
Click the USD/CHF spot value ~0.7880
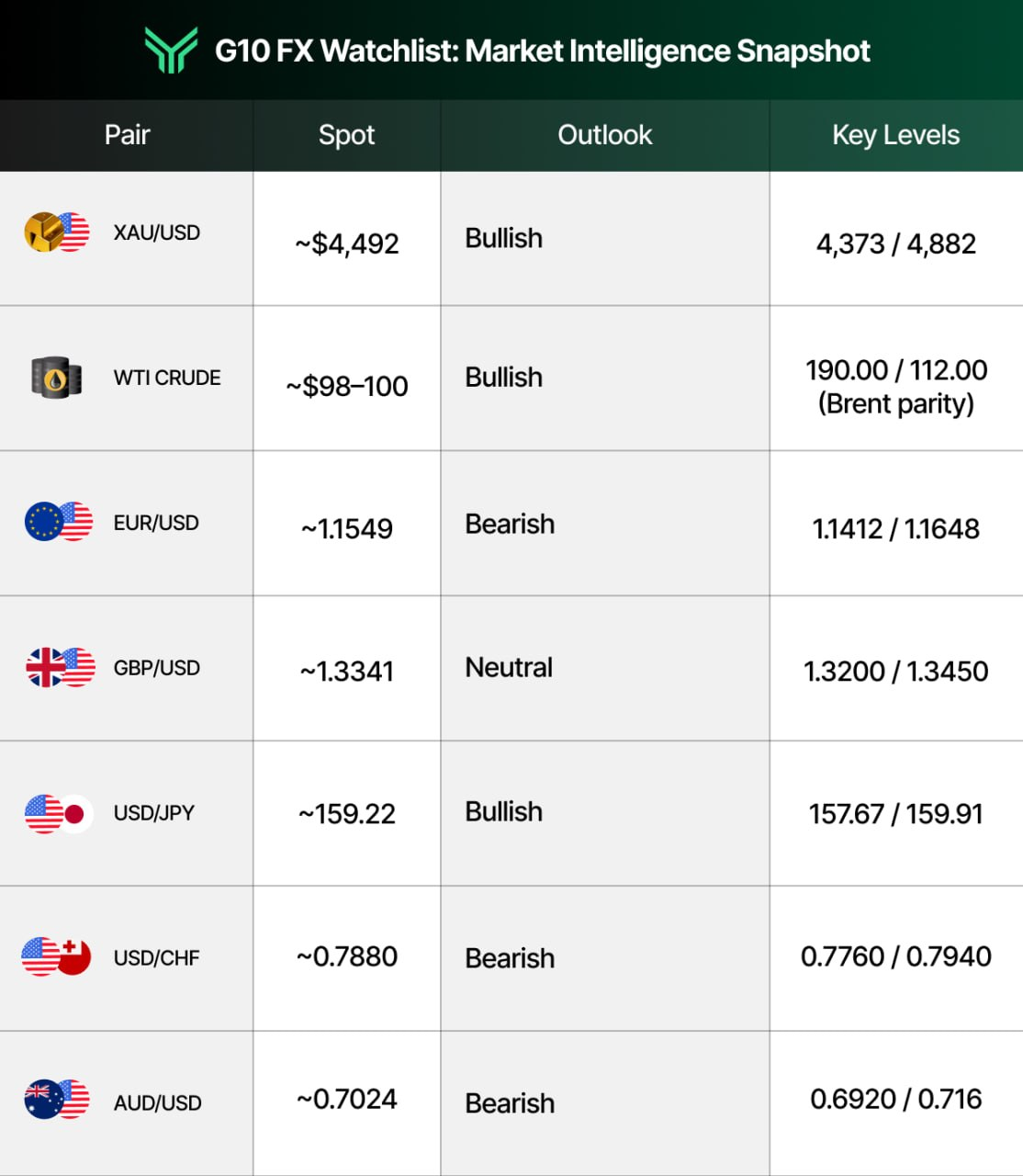347,957
